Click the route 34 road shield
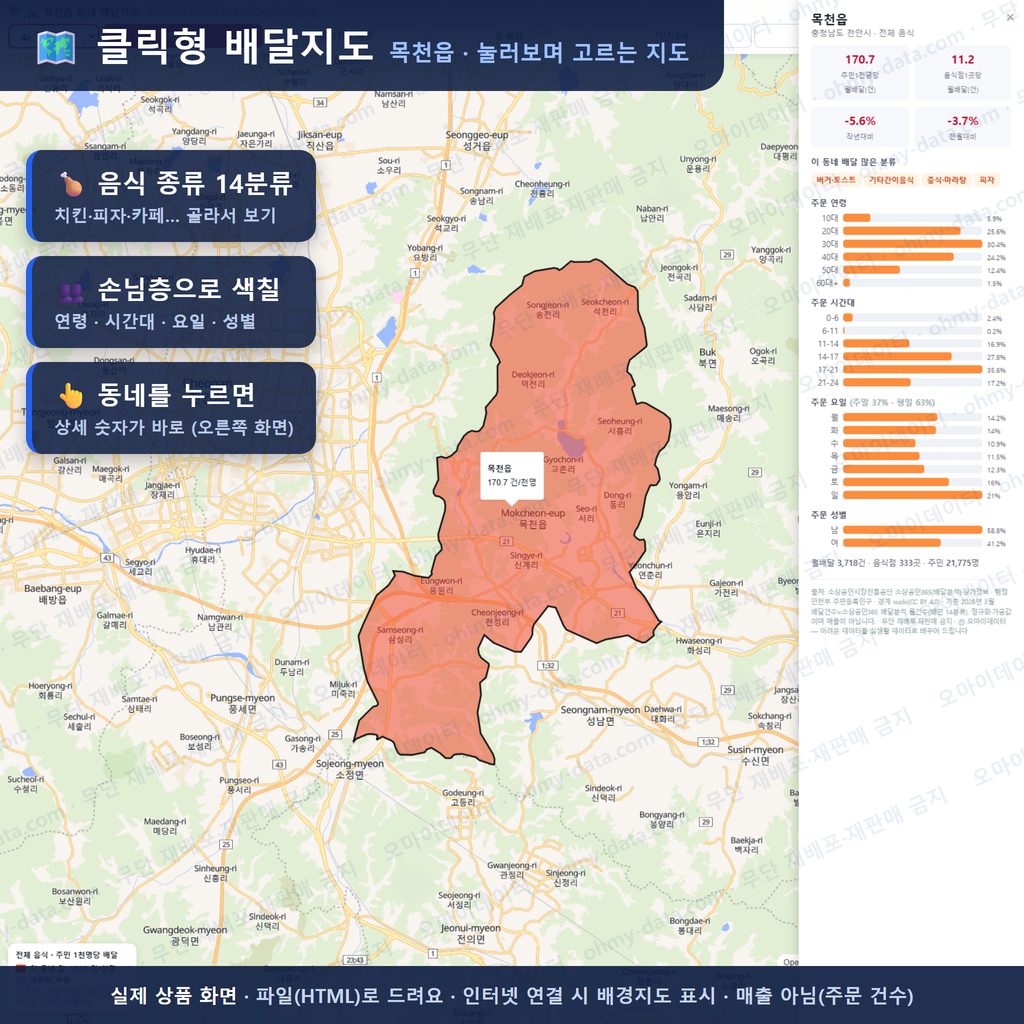1024x1024 pixels. pos(320,103)
